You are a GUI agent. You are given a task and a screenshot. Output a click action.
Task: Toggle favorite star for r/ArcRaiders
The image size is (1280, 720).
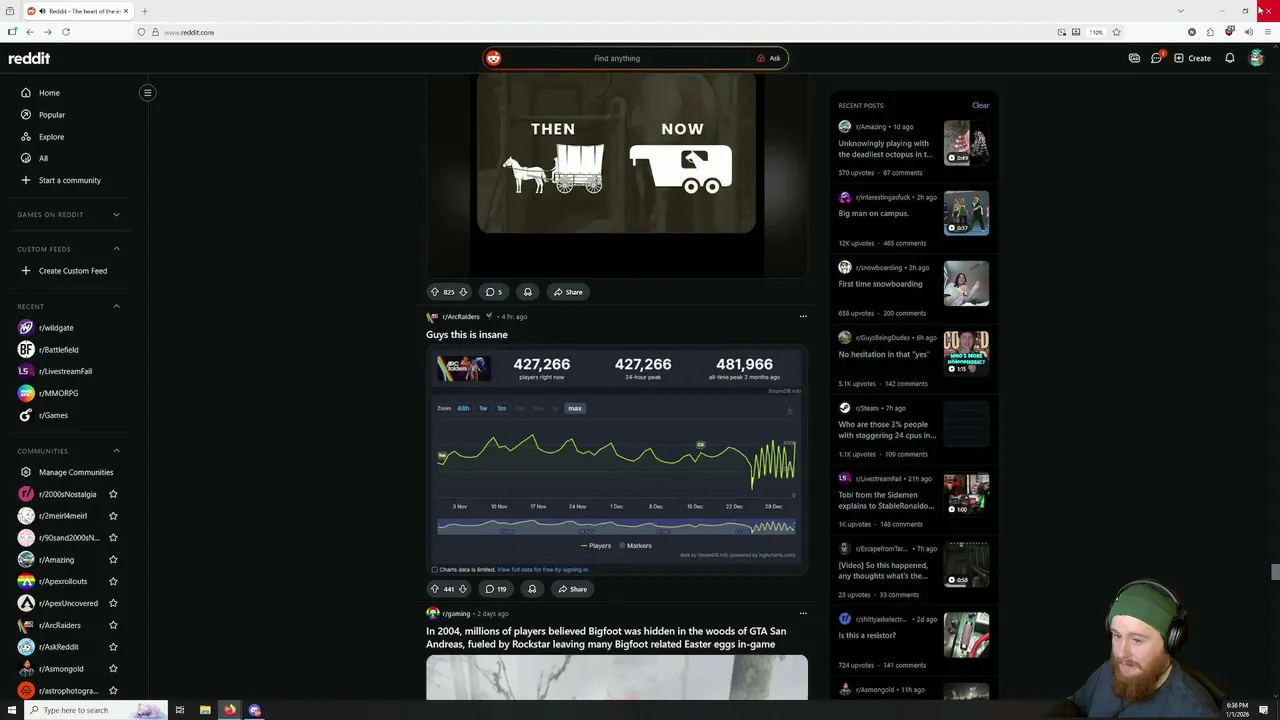coord(113,625)
